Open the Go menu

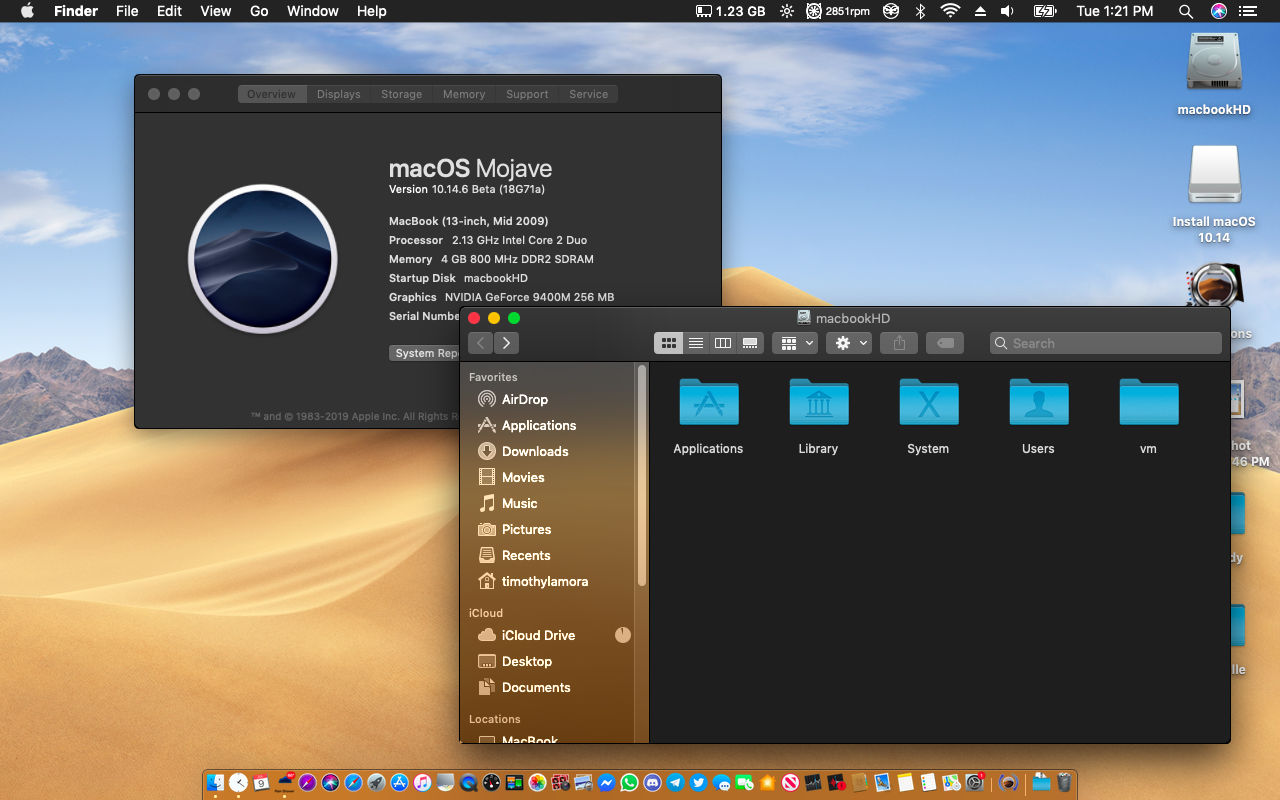click(259, 11)
